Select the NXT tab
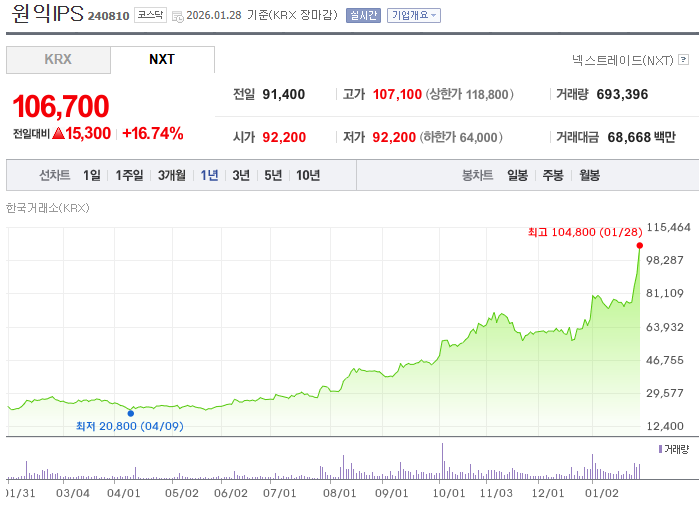This screenshot has width=699, height=514. (162, 59)
